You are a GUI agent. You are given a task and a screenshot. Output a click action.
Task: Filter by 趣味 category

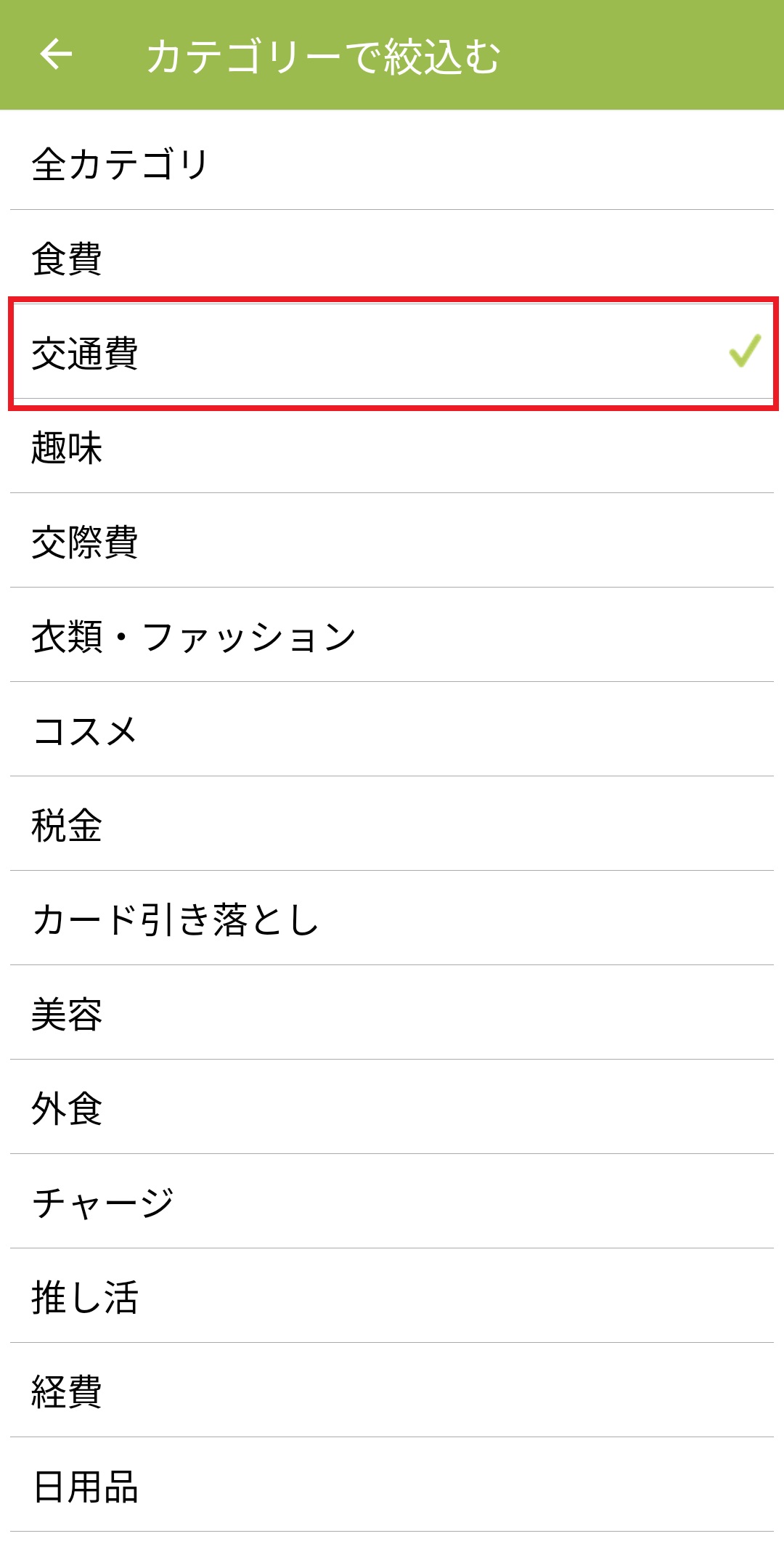click(67, 447)
